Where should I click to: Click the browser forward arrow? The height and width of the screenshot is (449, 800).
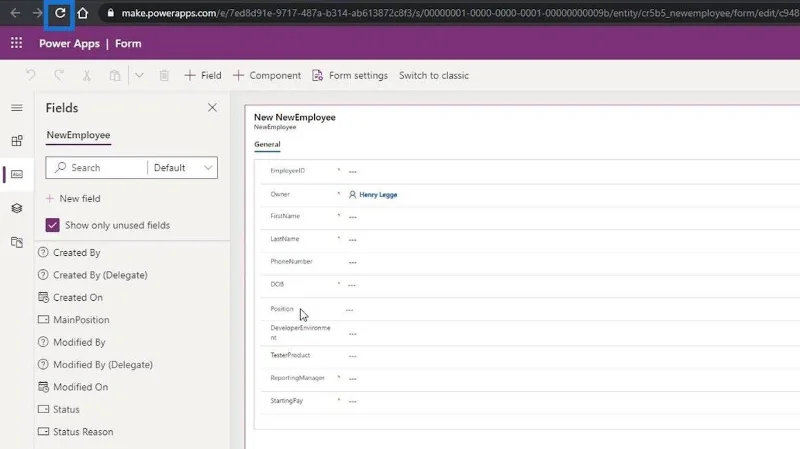(37, 13)
